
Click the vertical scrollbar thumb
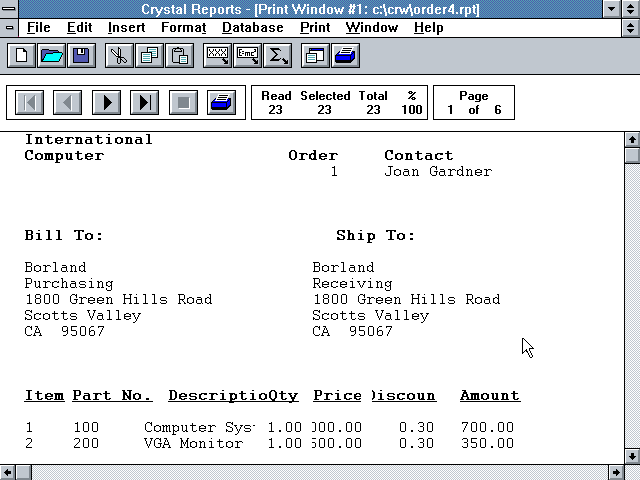point(632,156)
